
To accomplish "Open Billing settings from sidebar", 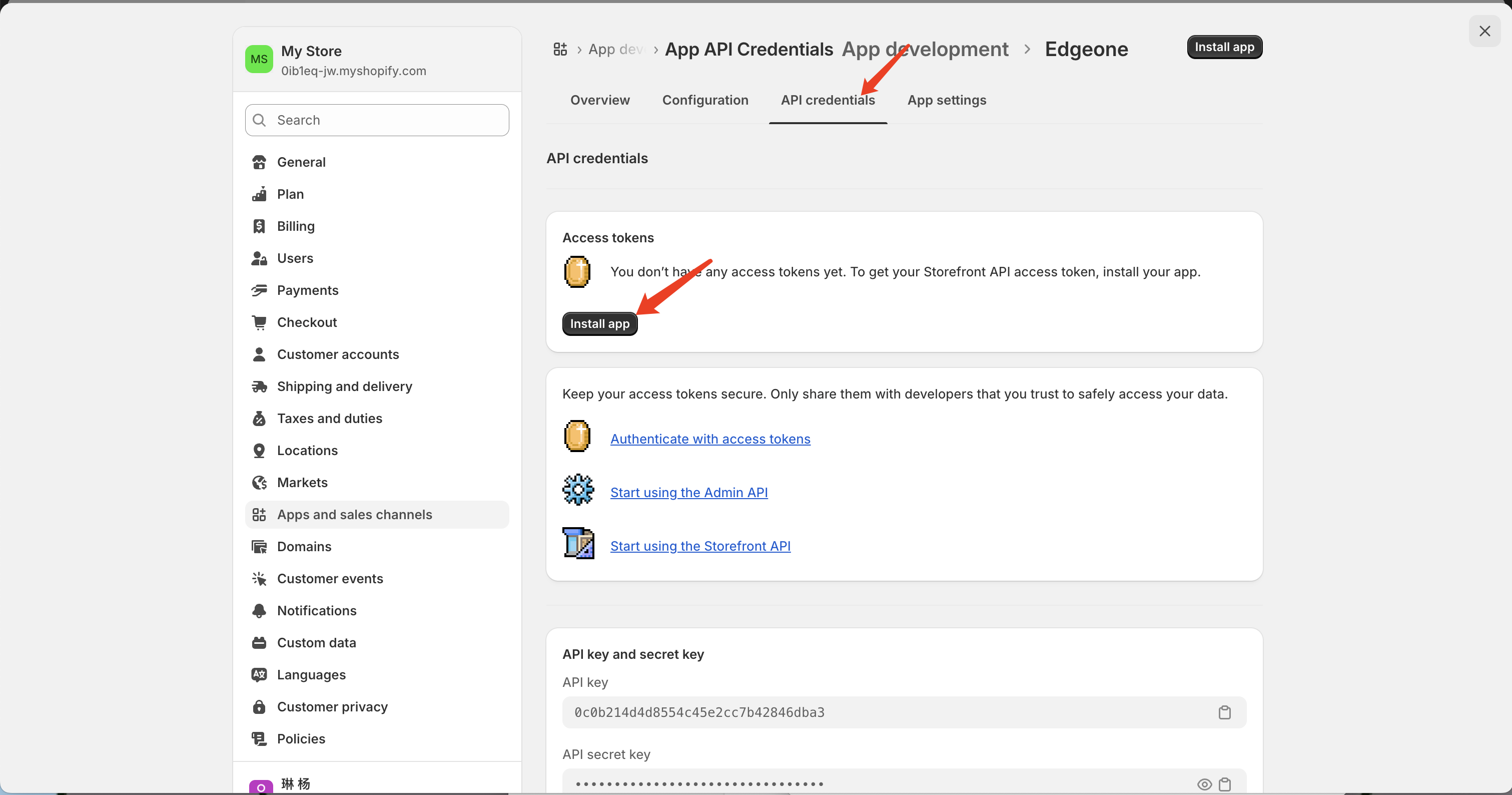I will [295, 226].
